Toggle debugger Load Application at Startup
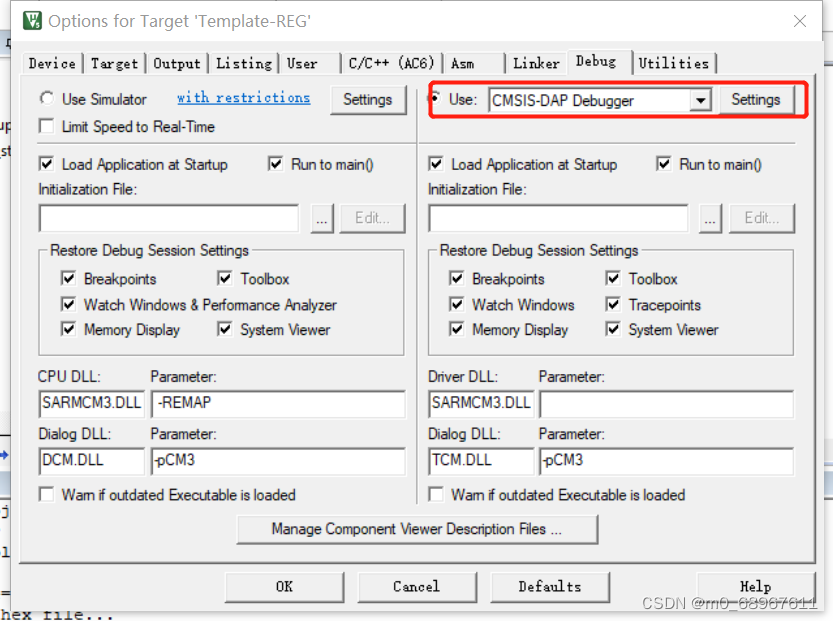Screen dimensions: 833x621 click(436, 164)
